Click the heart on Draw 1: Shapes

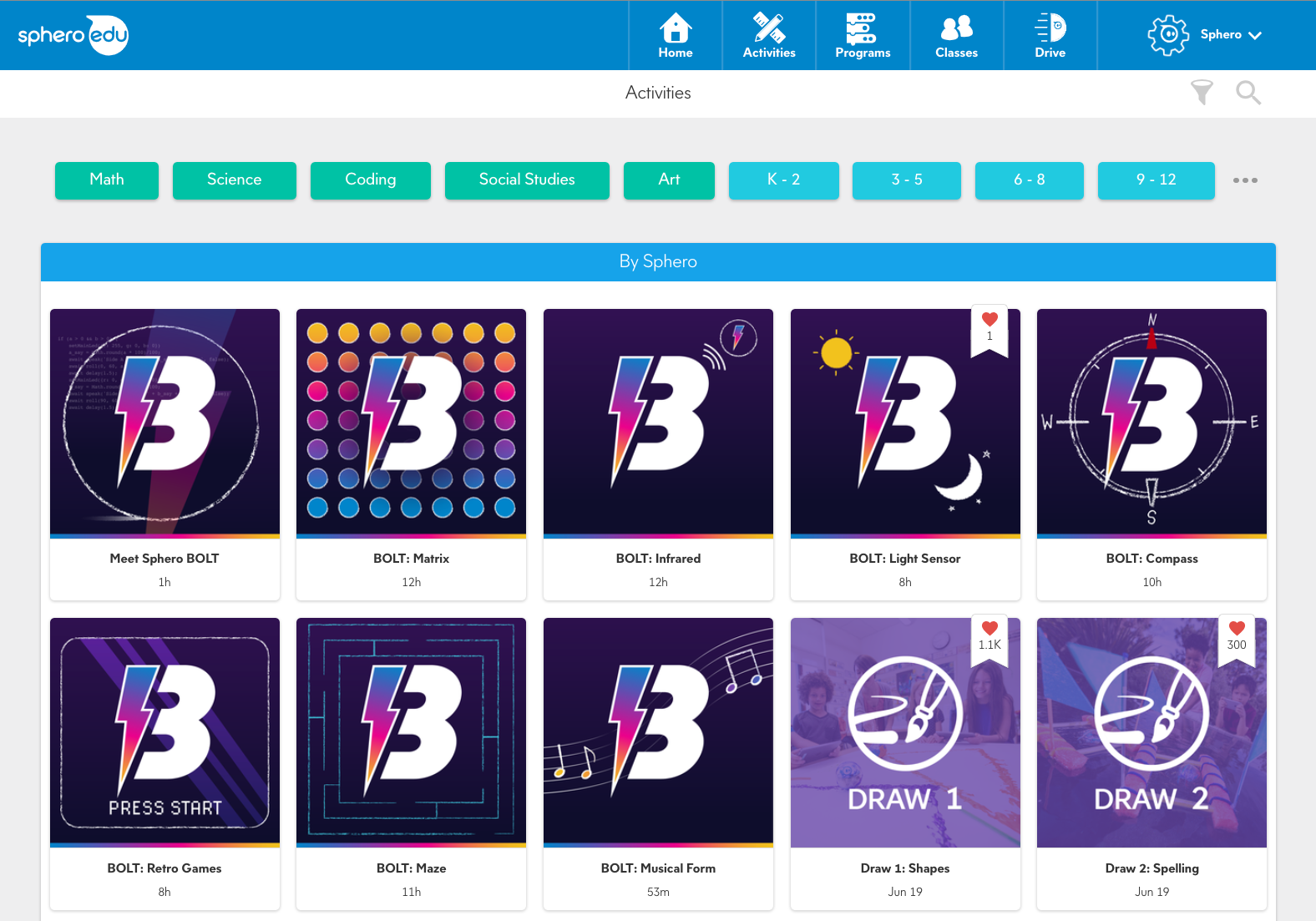tap(990, 628)
